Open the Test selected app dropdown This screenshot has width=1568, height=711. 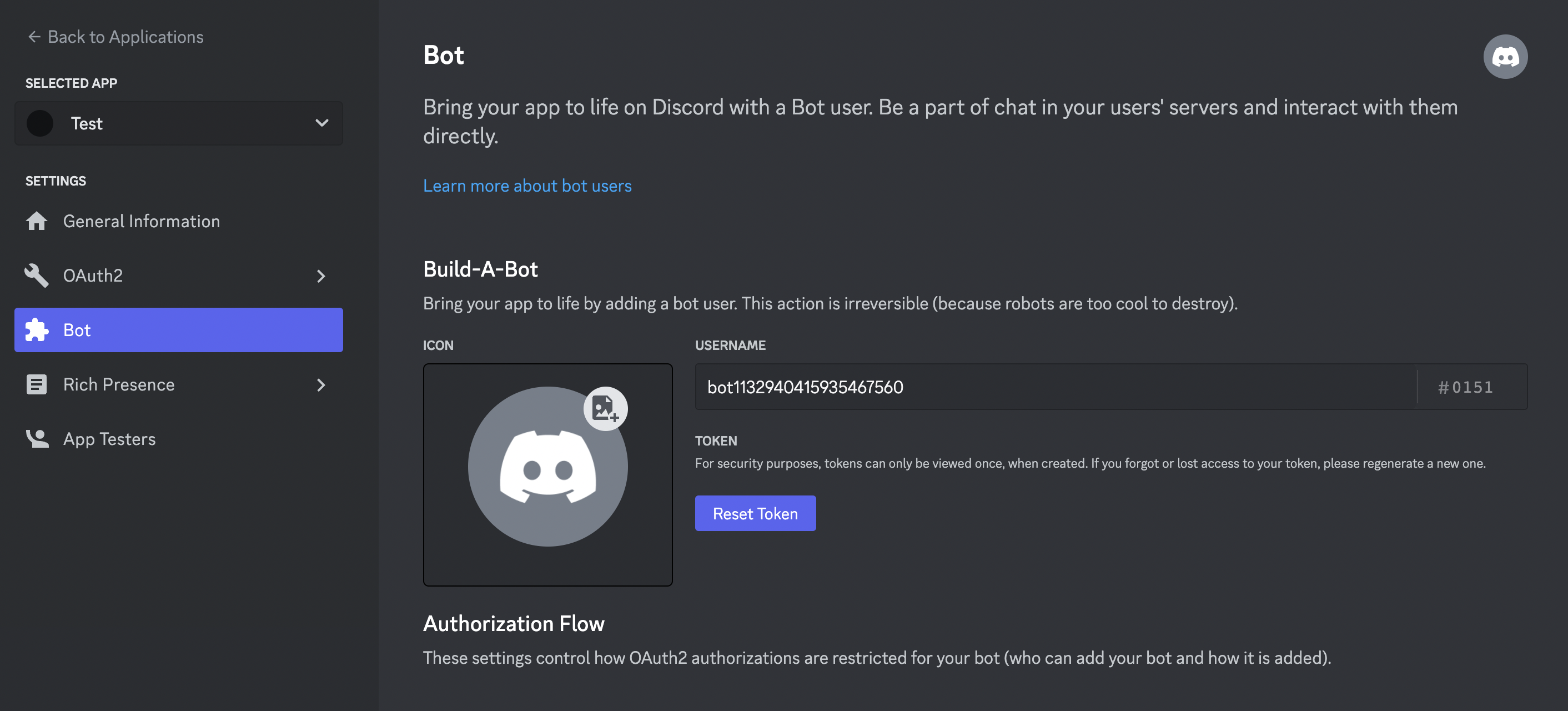tap(321, 123)
